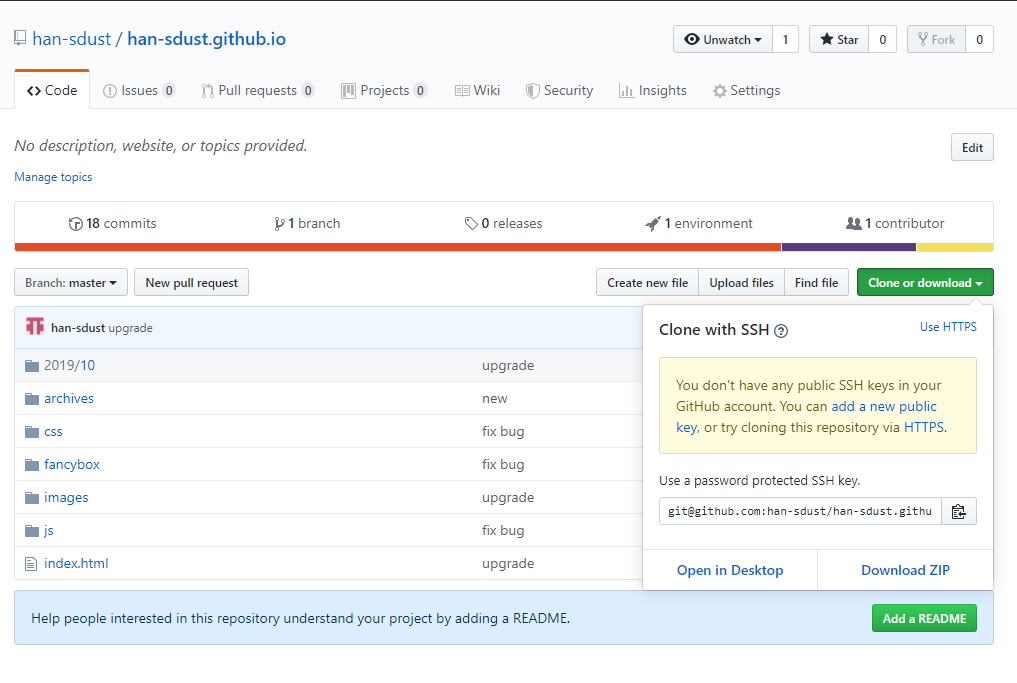Screen dimensions: 1017x683
Task: Click the branch icon beside 1 branch
Action: pyautogui.click(x=282, y=223)
